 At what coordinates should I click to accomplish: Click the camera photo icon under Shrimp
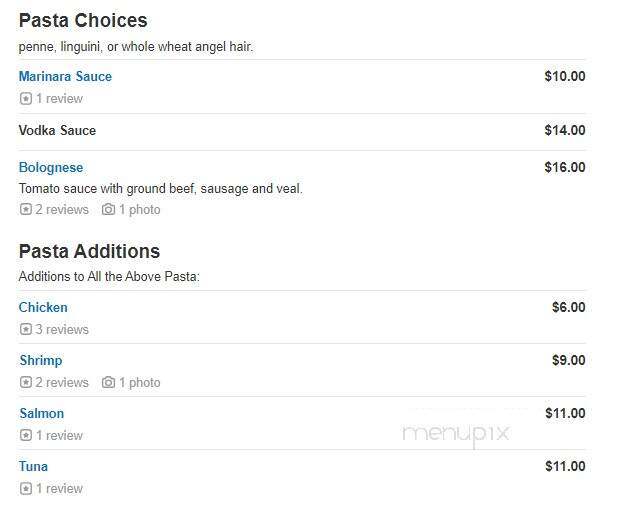(x=108, y=382)
